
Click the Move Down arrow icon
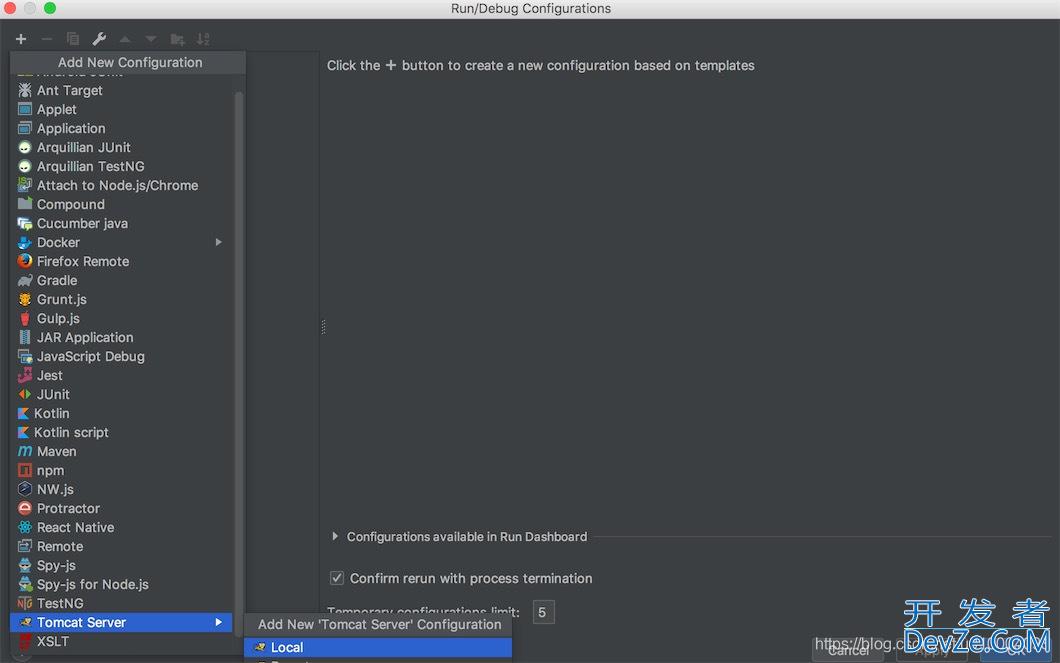[151, 39]
